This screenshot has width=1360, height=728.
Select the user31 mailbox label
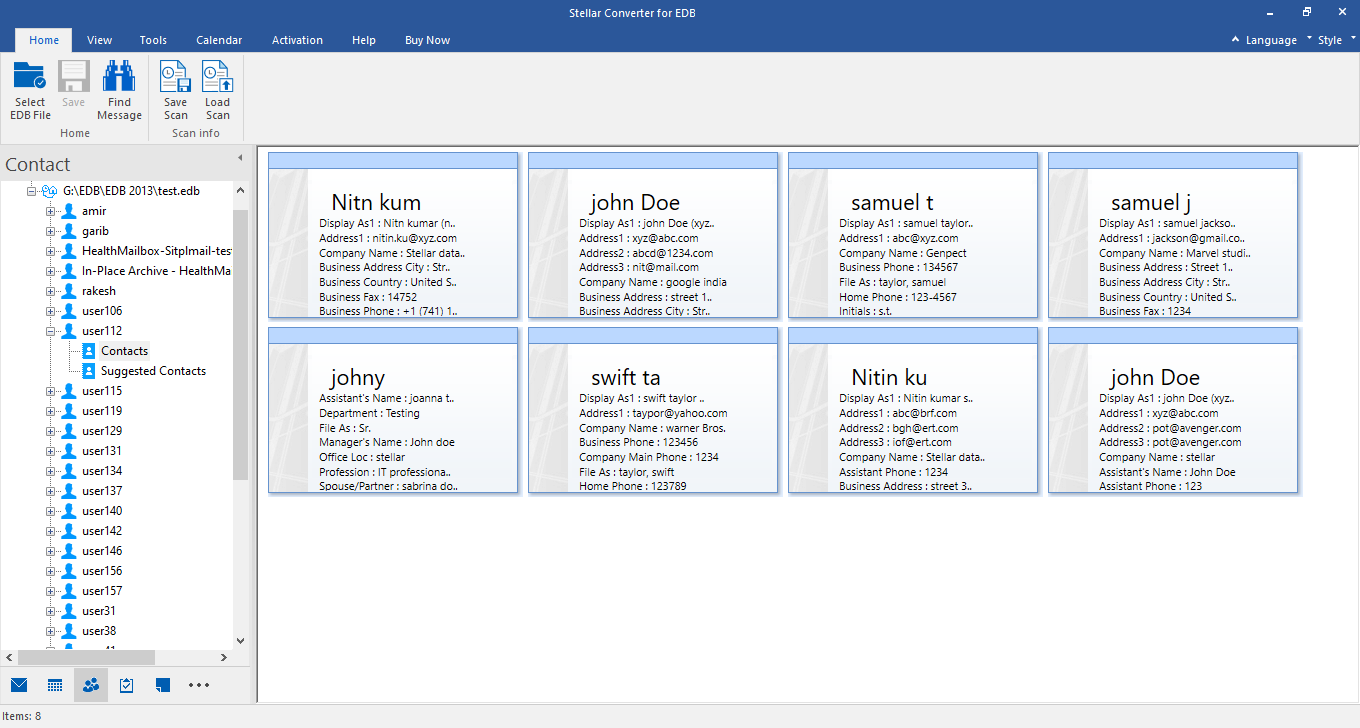[99, 611]
